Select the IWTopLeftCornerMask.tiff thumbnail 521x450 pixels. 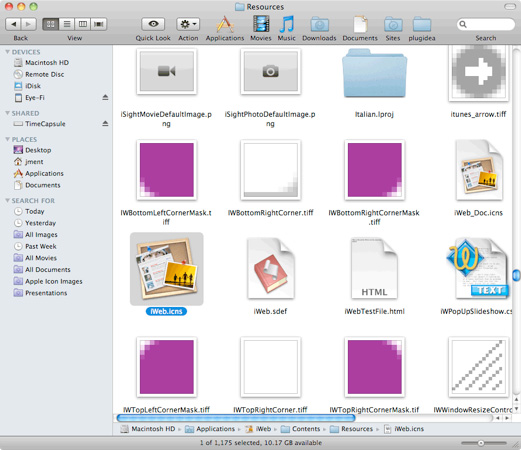[167, 367]
